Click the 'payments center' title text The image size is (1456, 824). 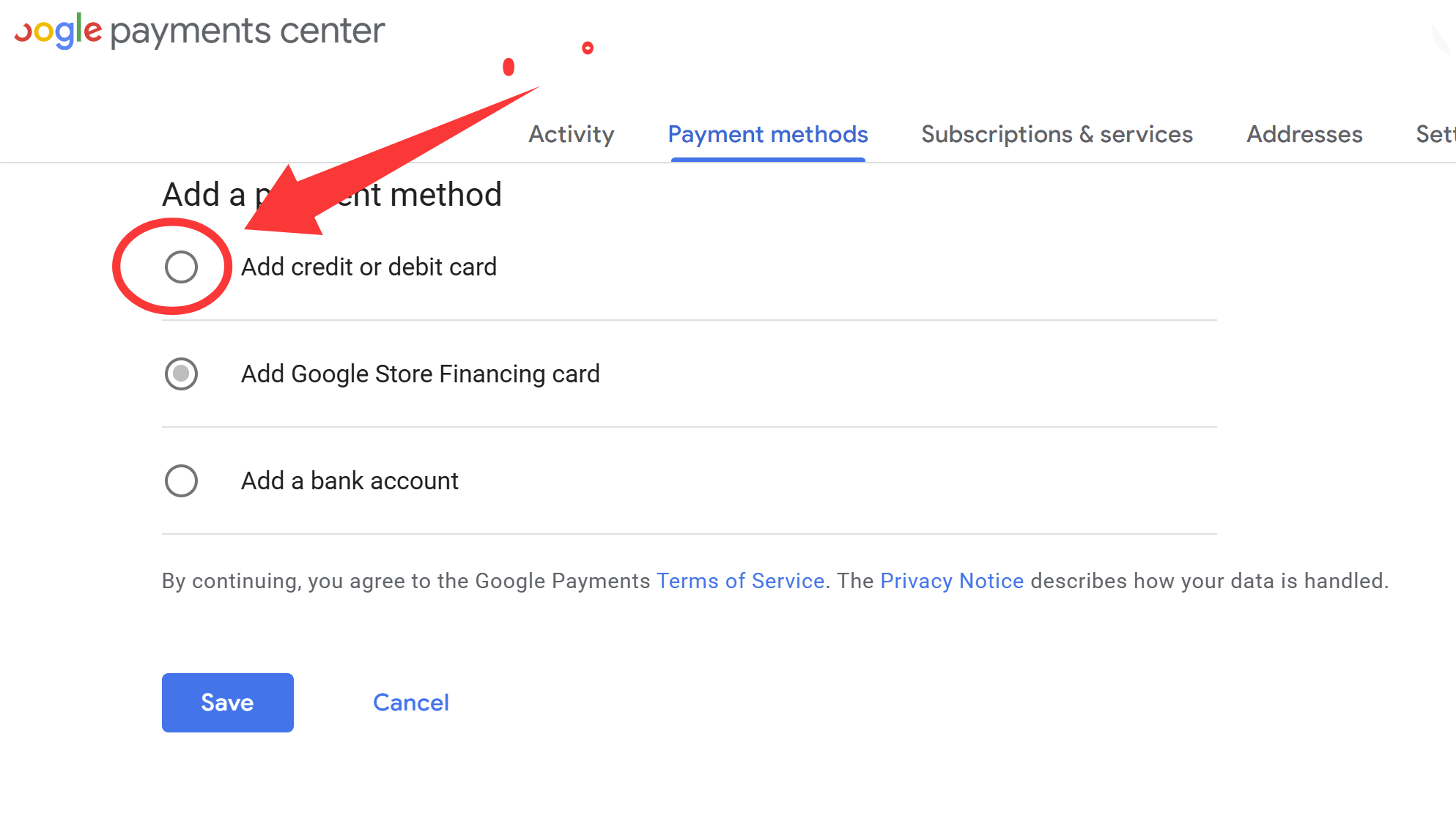247,31
